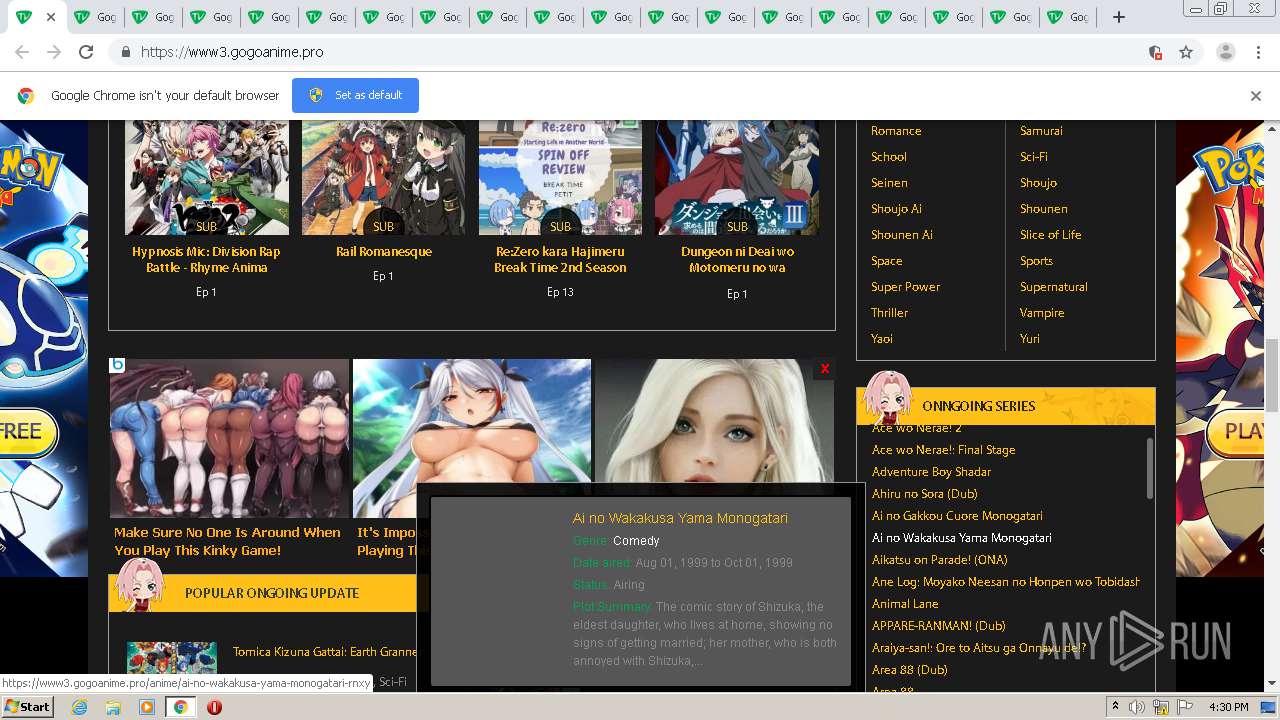Open Ai no Gakkou Cuore Monogatari series
The image size is (1280, 720).
957,516
